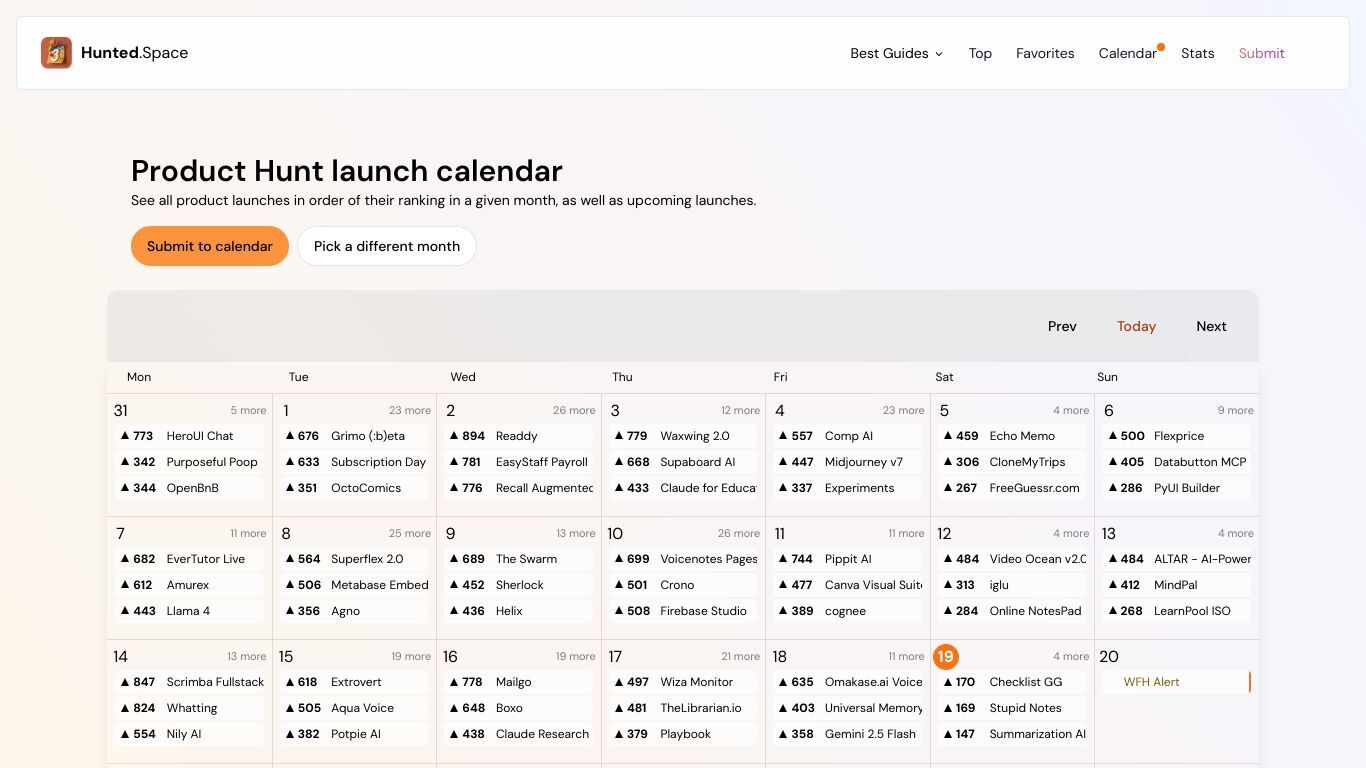Click Pick a different month button

click(x=387, y=246)
